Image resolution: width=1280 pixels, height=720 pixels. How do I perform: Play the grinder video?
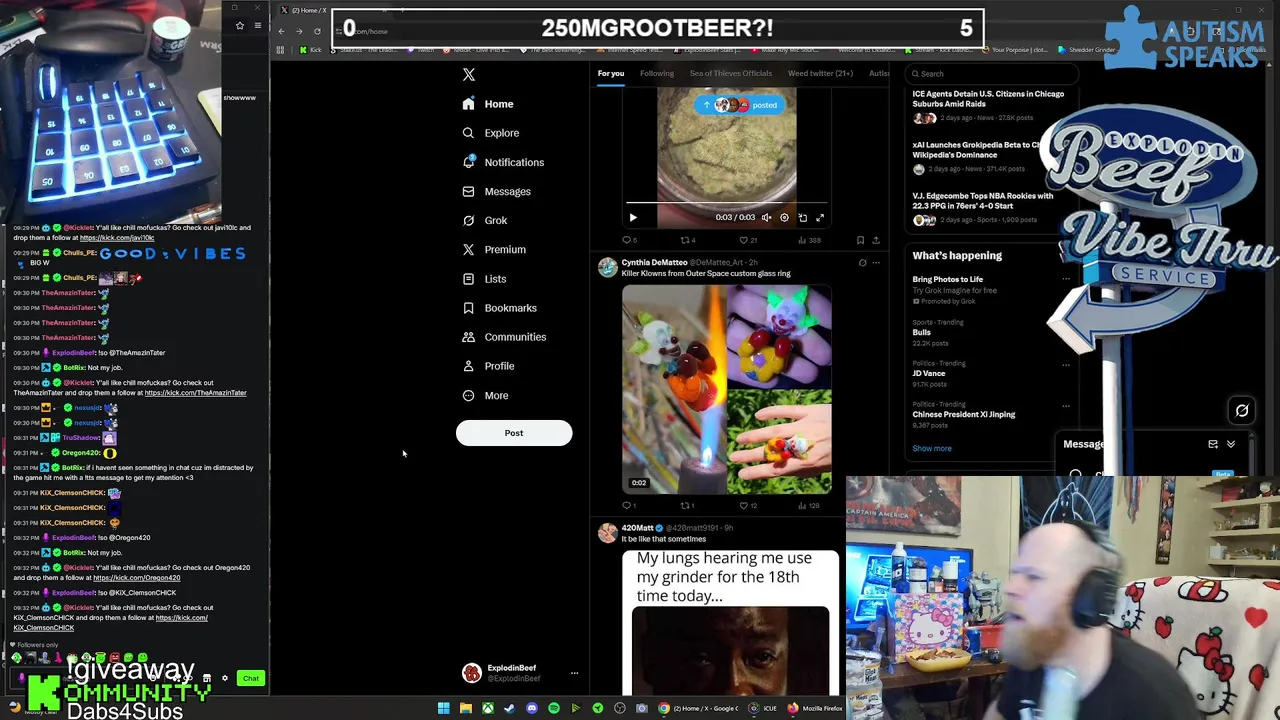click(632, 217)
